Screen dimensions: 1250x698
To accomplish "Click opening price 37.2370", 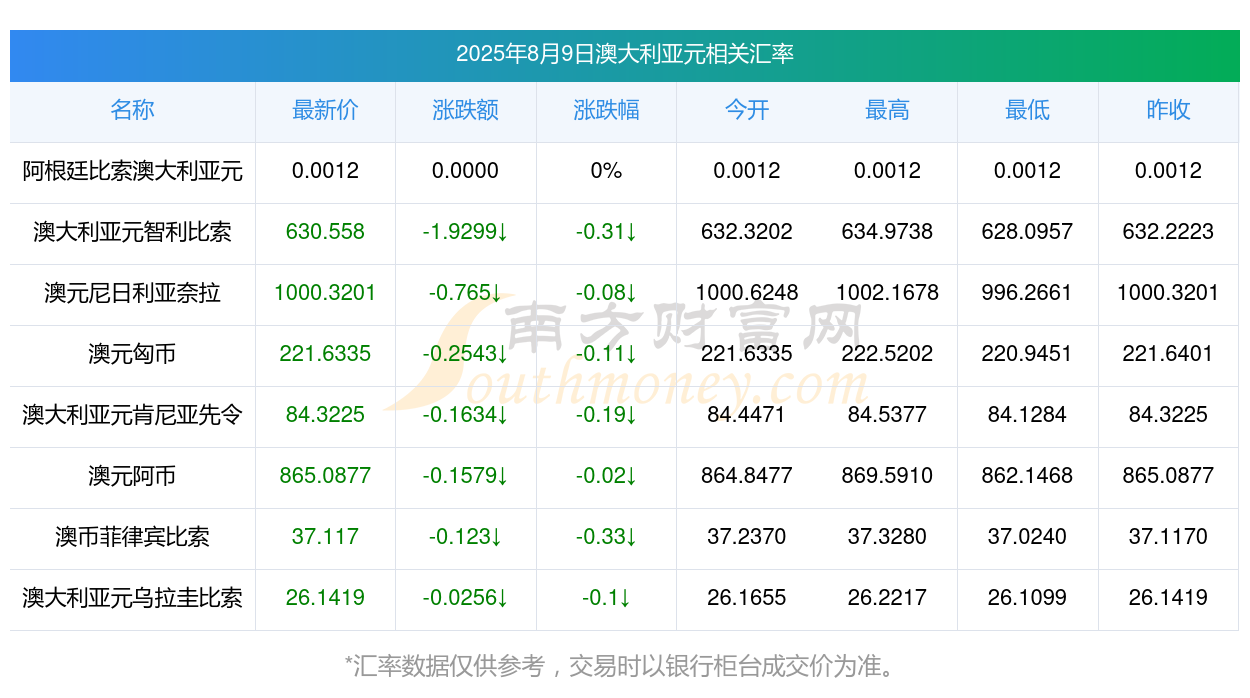I will tap(747, 537).
